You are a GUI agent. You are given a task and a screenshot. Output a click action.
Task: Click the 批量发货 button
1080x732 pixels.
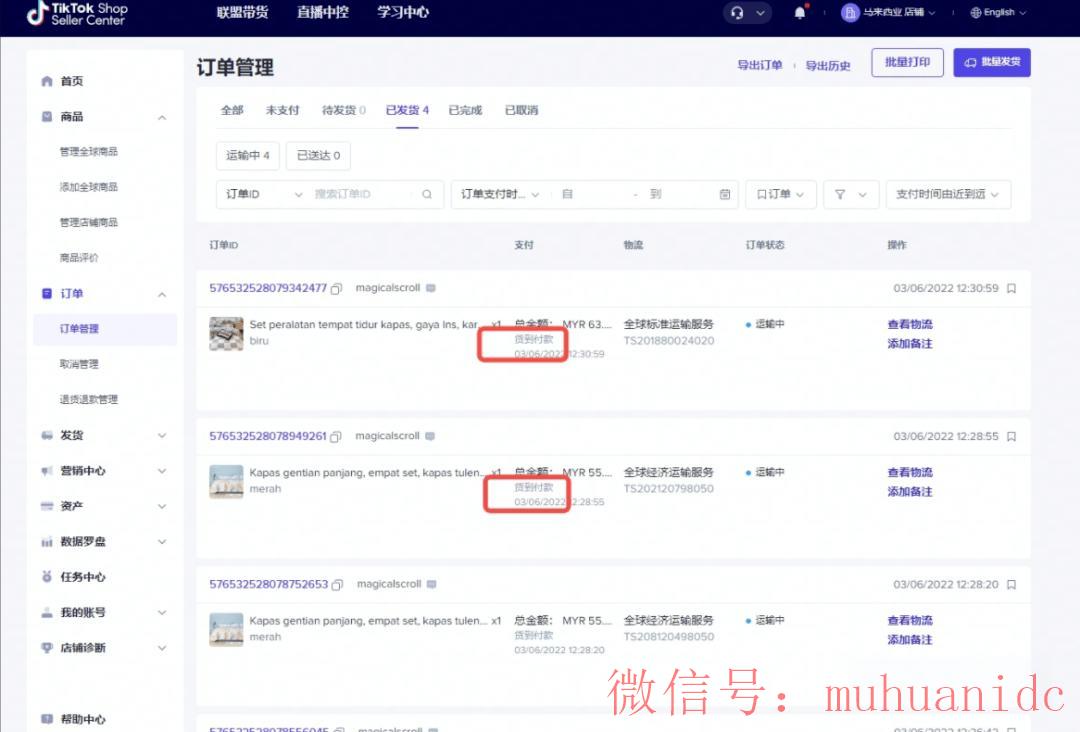coord(992,63)
